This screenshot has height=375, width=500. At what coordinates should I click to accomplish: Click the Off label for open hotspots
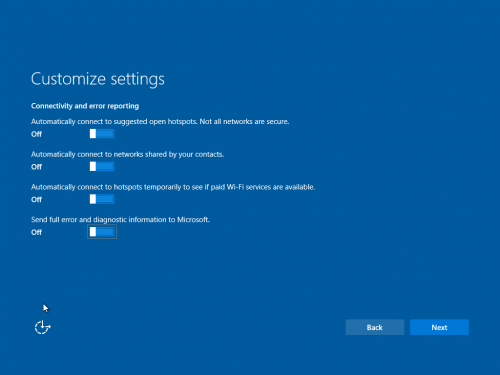click(x=36, y=134)
